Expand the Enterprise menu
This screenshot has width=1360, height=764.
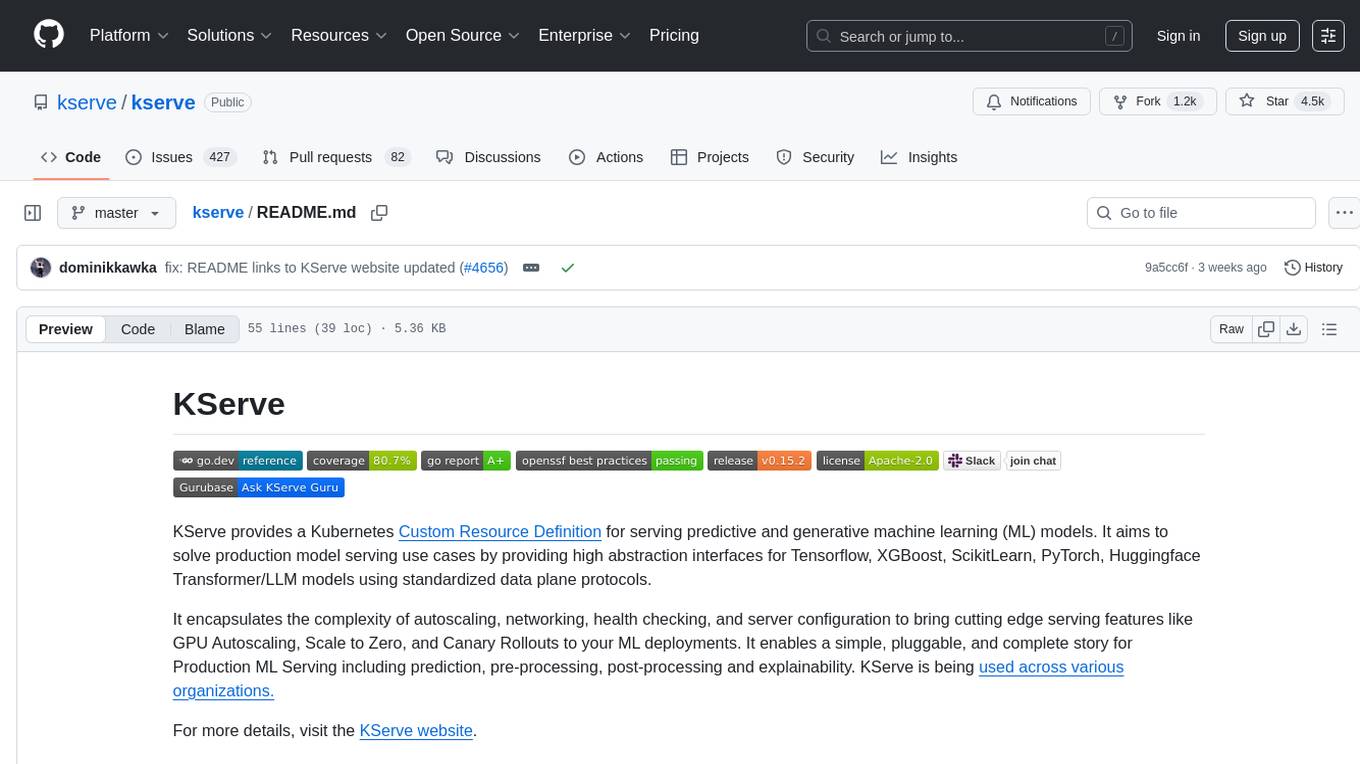click(x=584, y=35)
